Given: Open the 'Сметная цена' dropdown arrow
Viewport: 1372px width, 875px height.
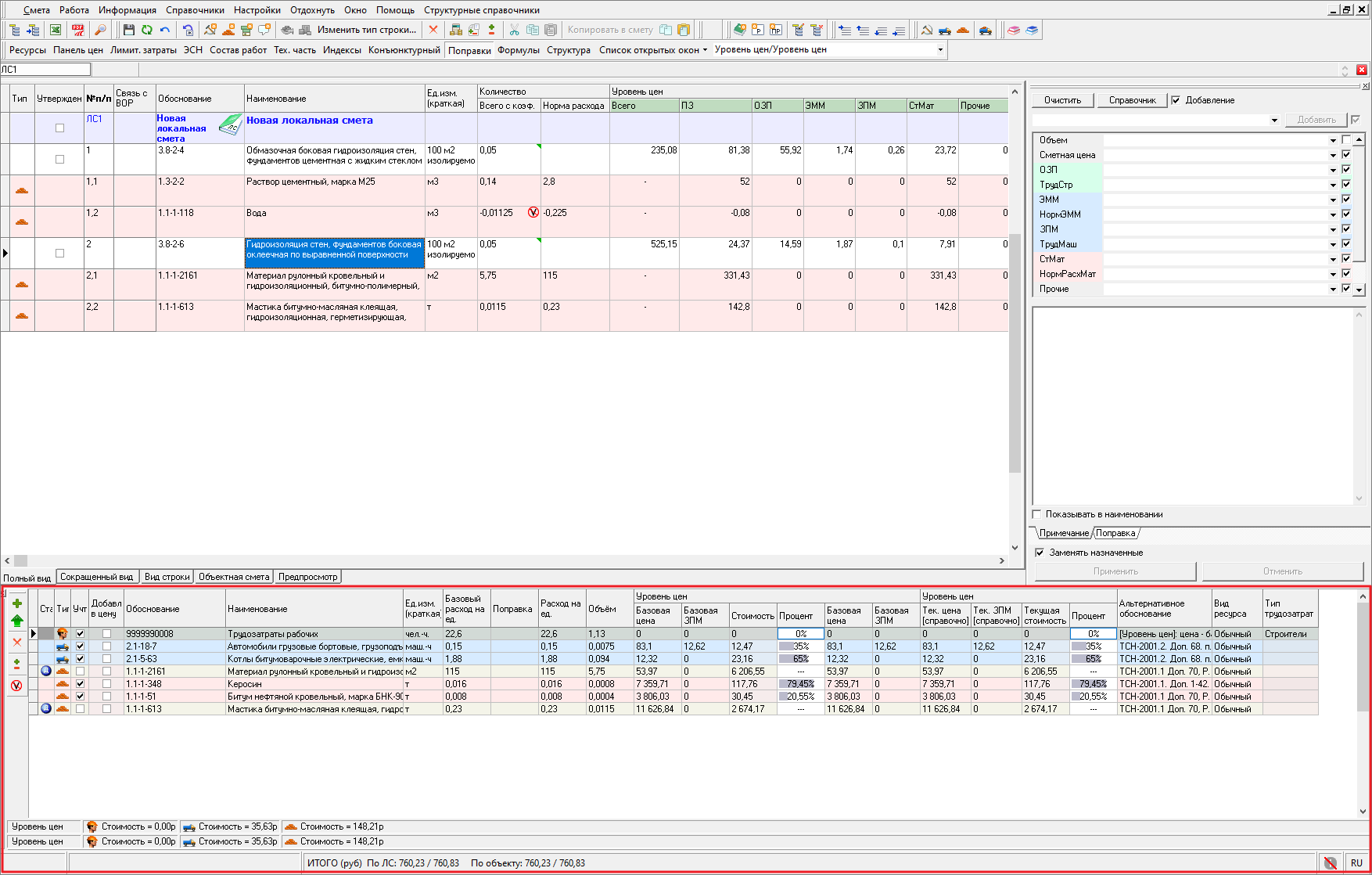Looking at the screenshot, I should pos(1333,155).
